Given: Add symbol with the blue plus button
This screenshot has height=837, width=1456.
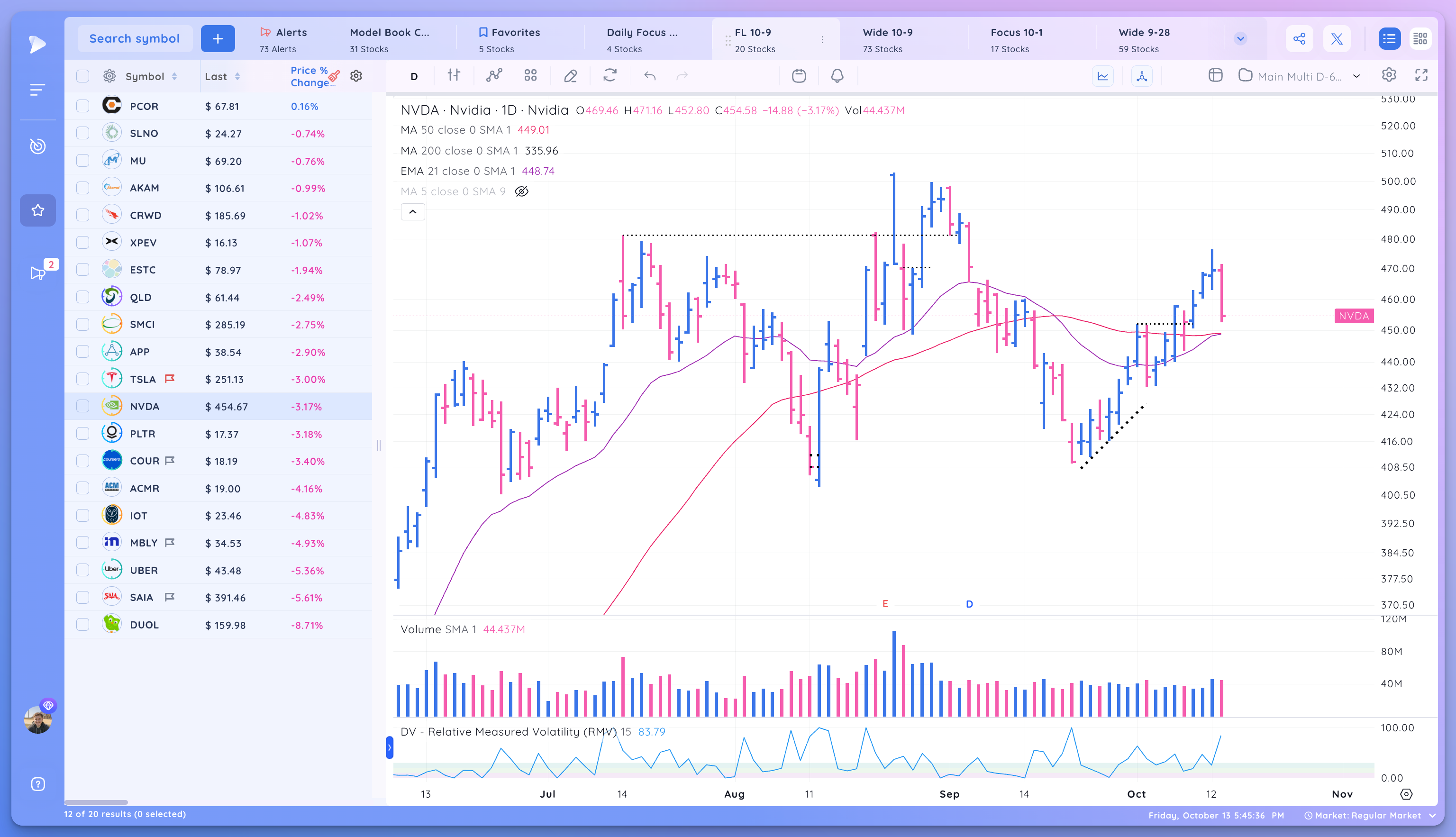Looking at the screenshot, I should [x=217, y=38].
